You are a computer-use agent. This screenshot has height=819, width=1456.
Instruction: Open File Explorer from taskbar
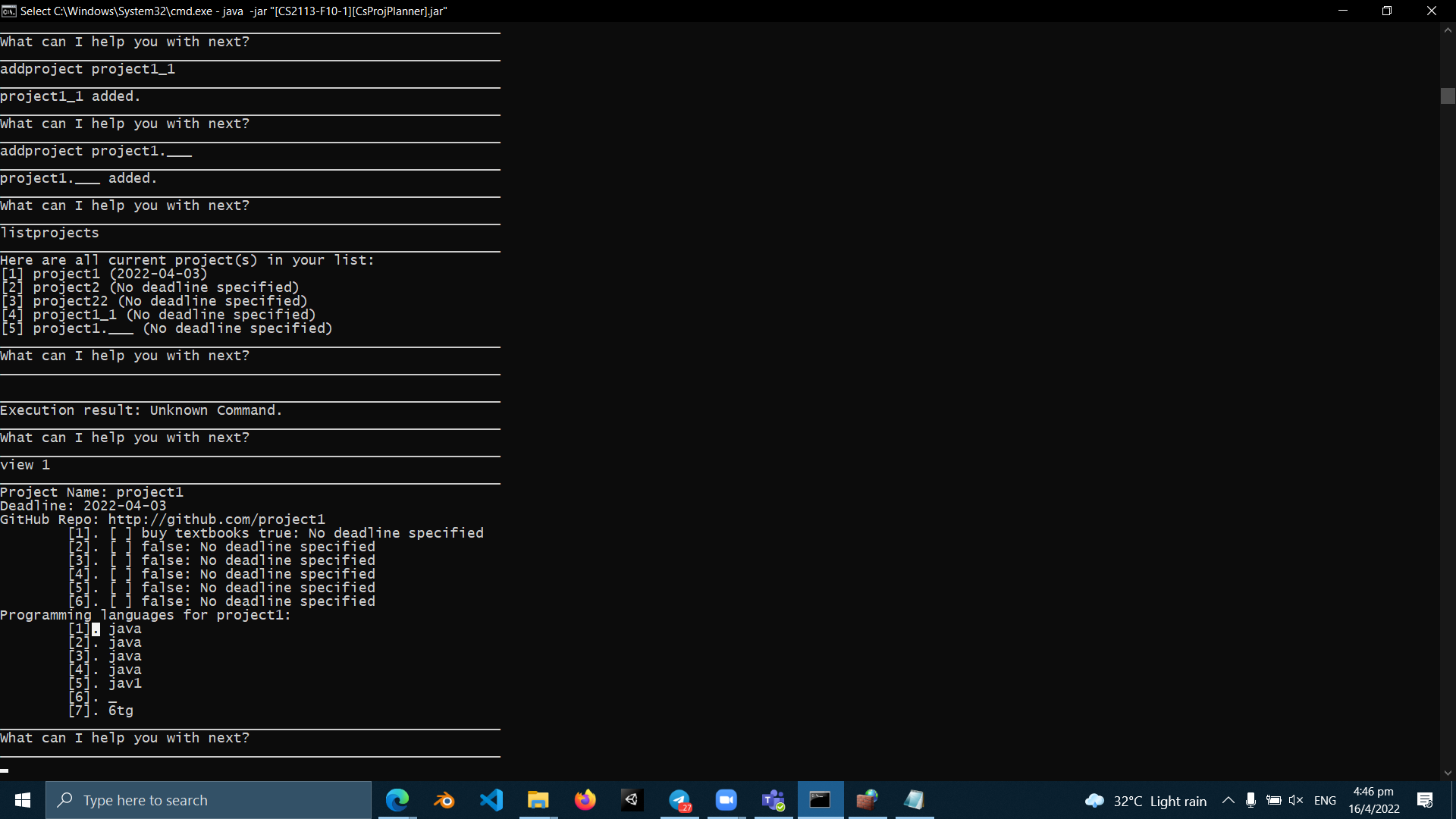pos(538,800)
